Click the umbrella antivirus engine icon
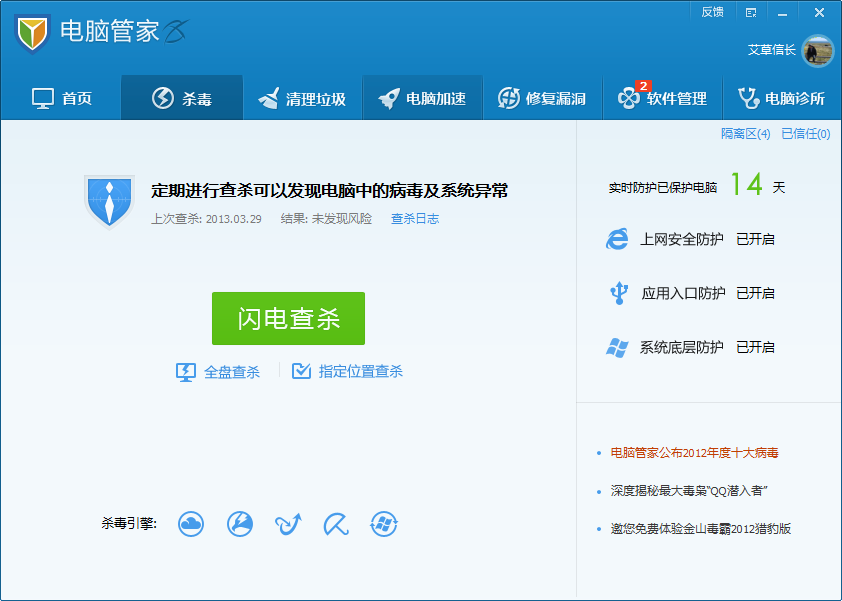The width and height of the screenshot is (842, 601). pyautogui.click(x=336, y=523)
